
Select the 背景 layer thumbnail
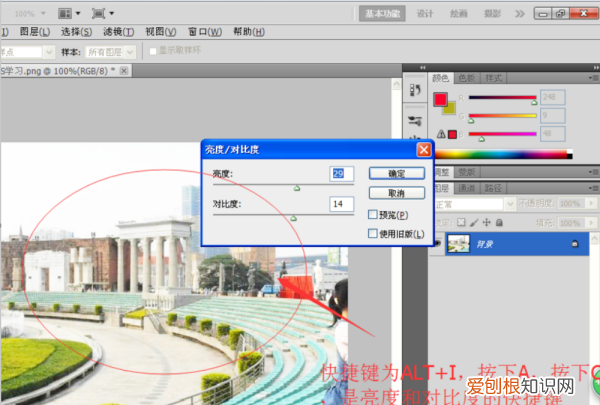(x=458, y=244)
